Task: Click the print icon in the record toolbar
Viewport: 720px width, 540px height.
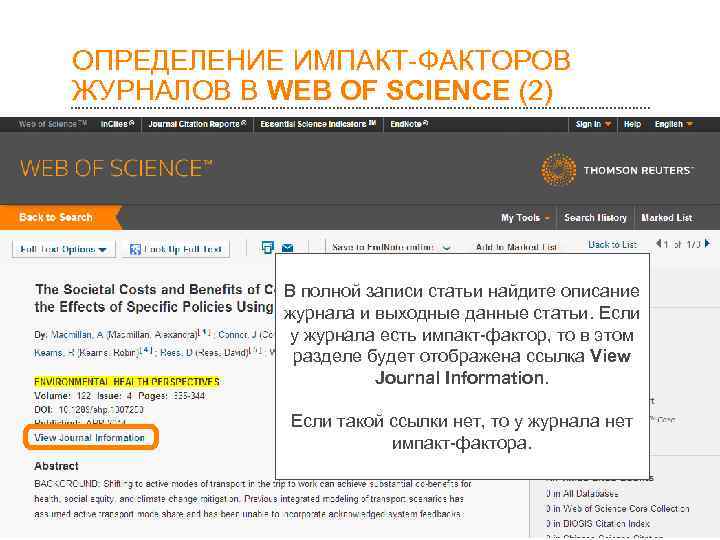Action: coord(267,248)
